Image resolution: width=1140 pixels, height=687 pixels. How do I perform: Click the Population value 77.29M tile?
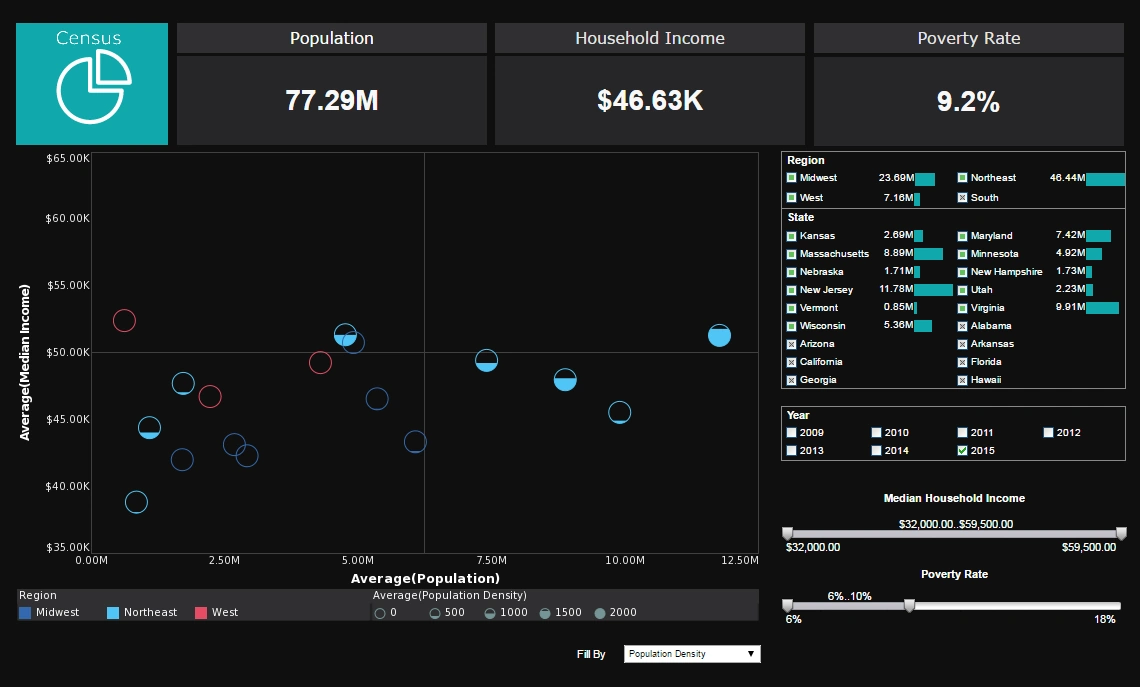pos(332,101)
